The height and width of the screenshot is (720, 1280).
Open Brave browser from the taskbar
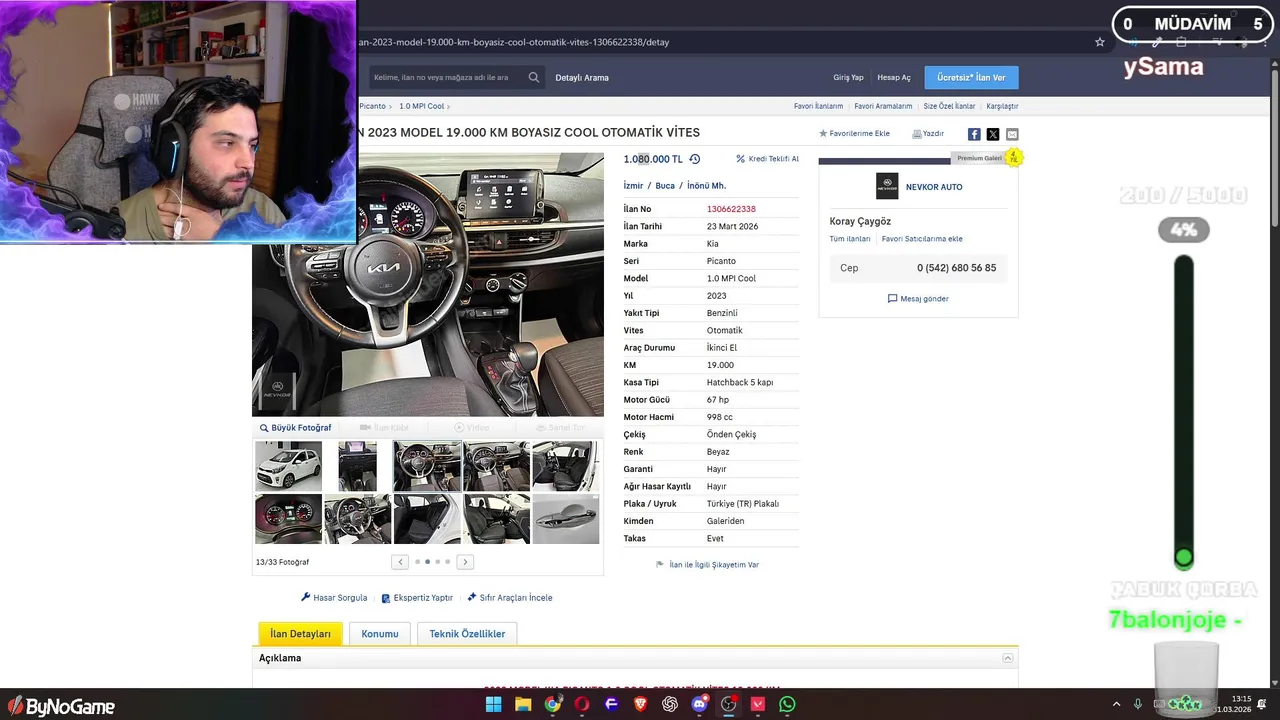pyautogui.click(x=640, y=704)
